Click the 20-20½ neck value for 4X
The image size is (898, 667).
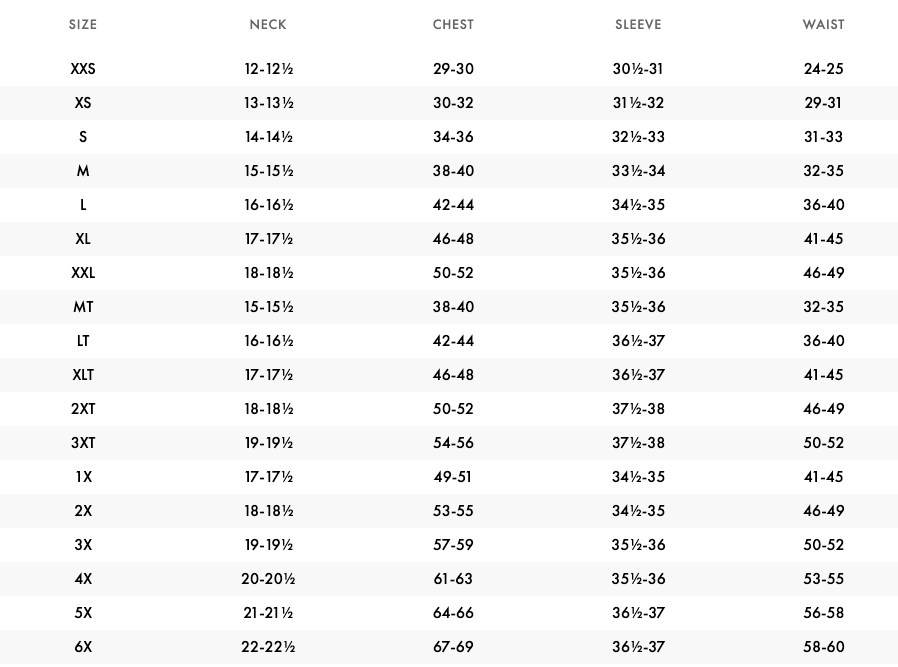[x=268, y=579]
